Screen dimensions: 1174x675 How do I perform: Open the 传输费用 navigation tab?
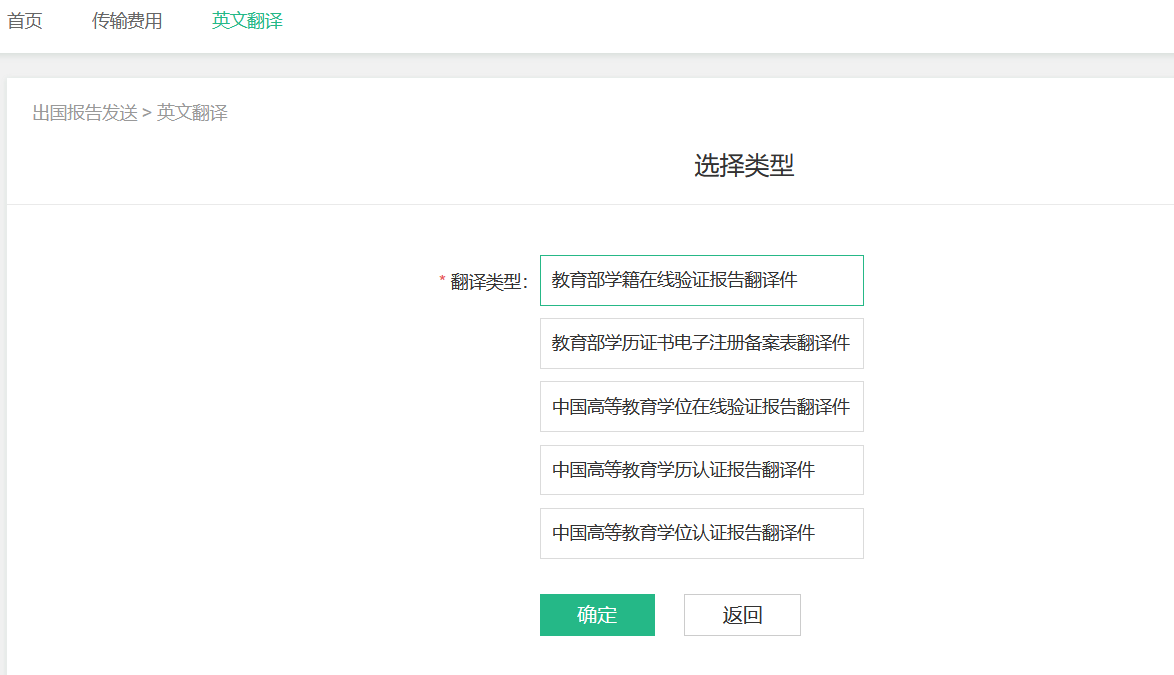tap(127, 20)
